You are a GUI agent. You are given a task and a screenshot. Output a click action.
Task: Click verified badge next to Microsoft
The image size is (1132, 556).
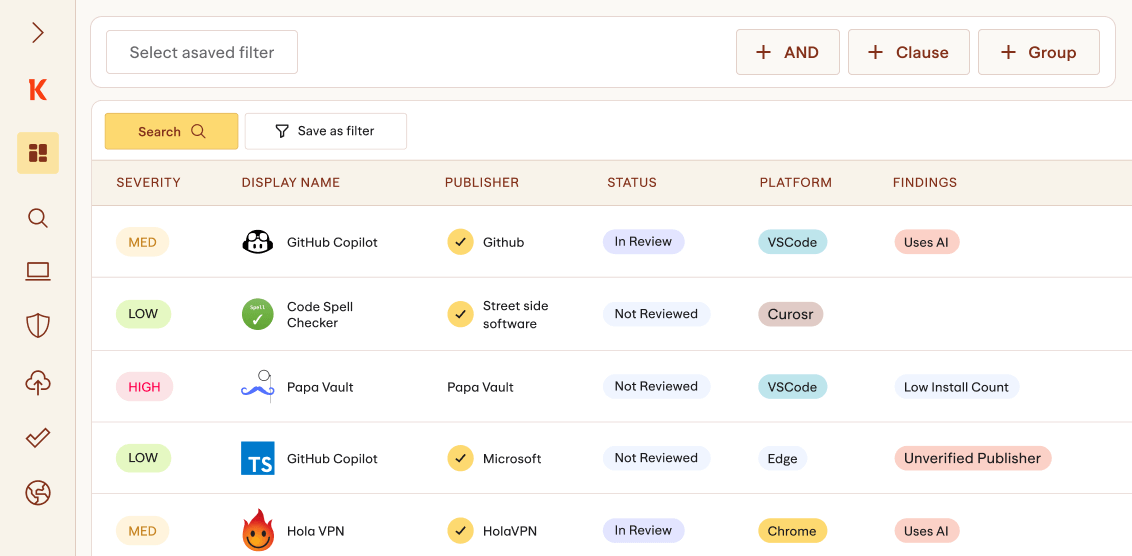tap(460, 459)
